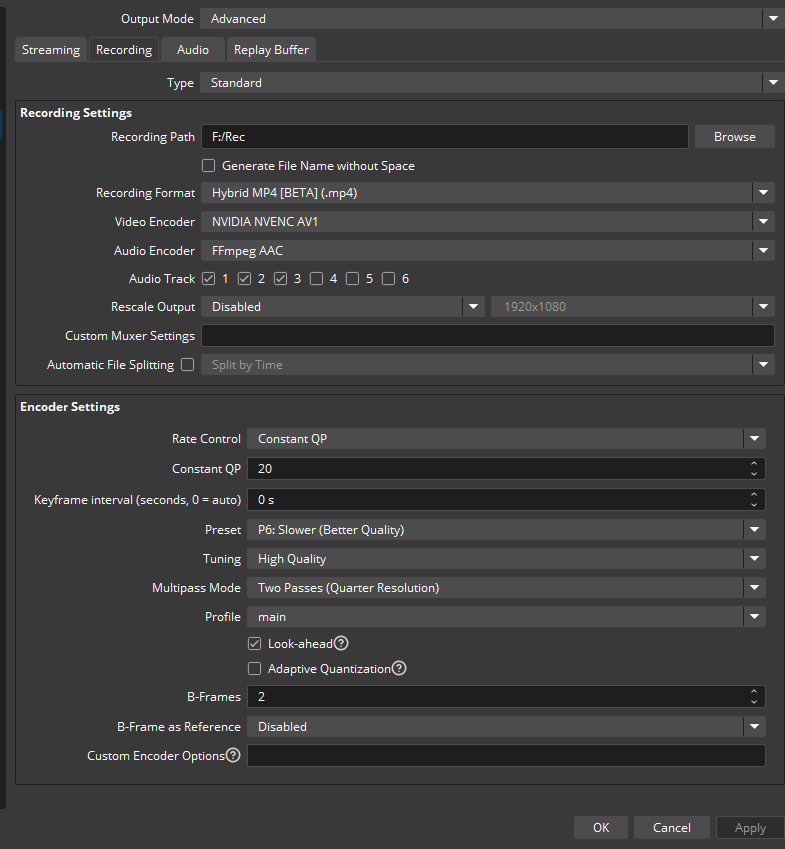Switch to the Replay Buffer tab
785x849 pixels.
271,50
